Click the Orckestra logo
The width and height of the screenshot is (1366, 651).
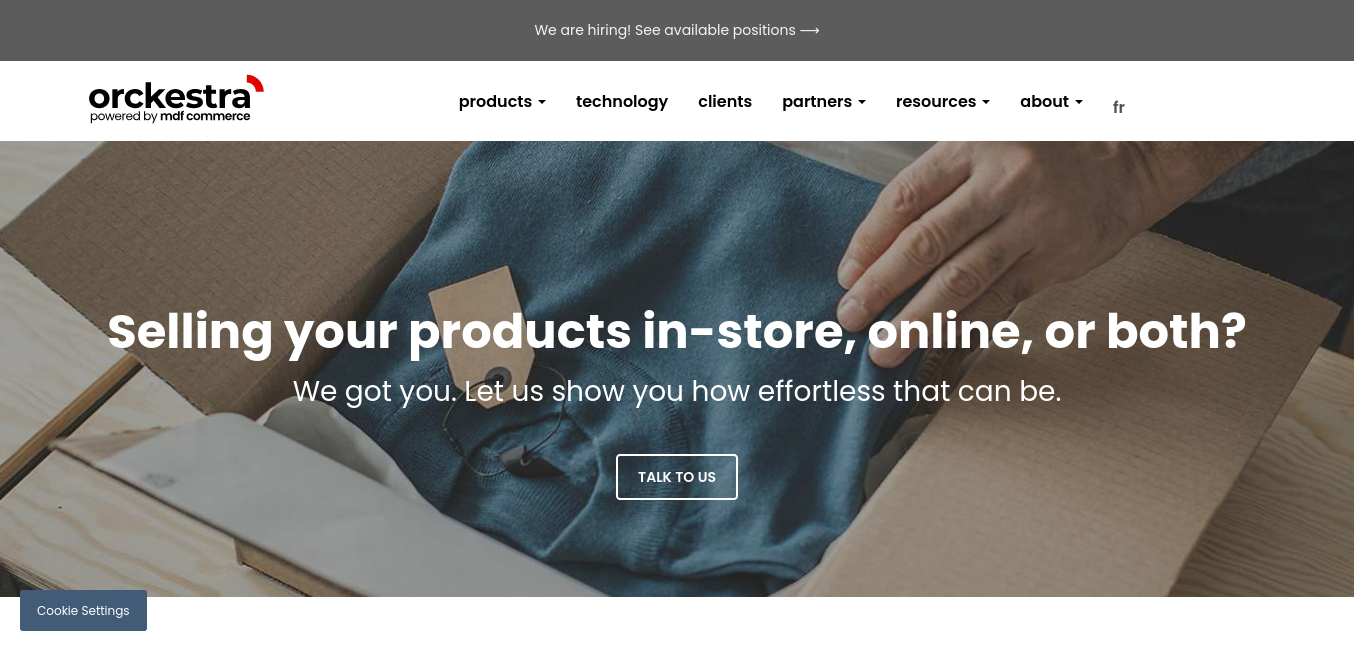click(176, 99)
